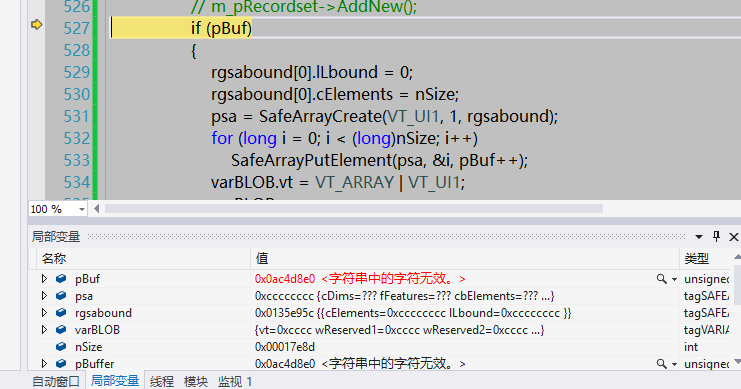Image resolution: width=741 pixels, height=389 pixels.
Task: Click the psa variable cube icon
Action: click(x=61, y=296)
